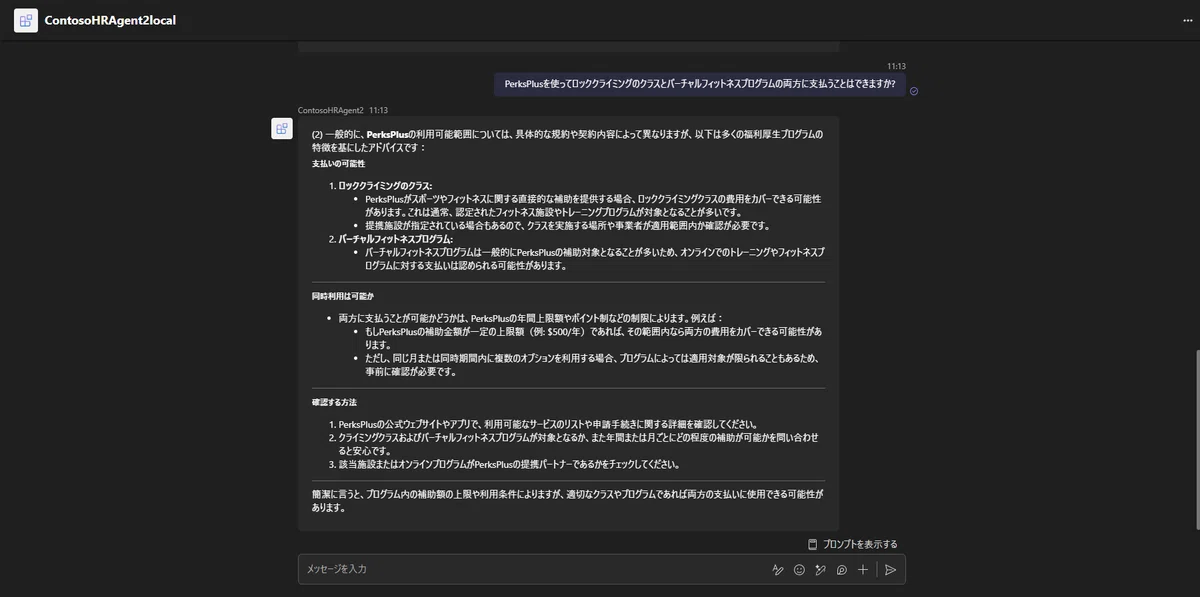Click the 同時利用は可能か heading
The height and width of the screenshot is (597, 1200).
pos(342,296)
